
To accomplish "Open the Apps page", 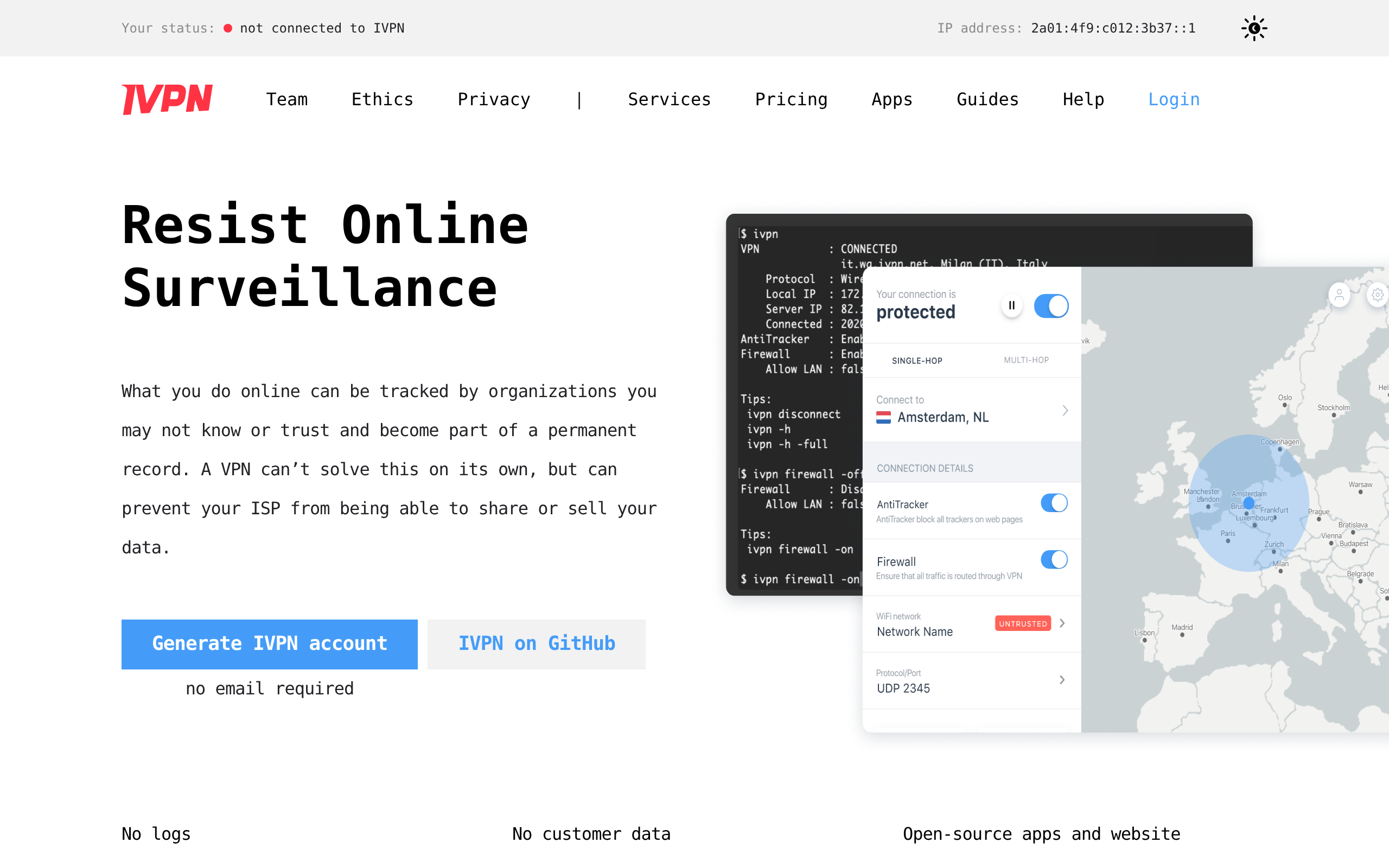I will (x=891, y=99).
